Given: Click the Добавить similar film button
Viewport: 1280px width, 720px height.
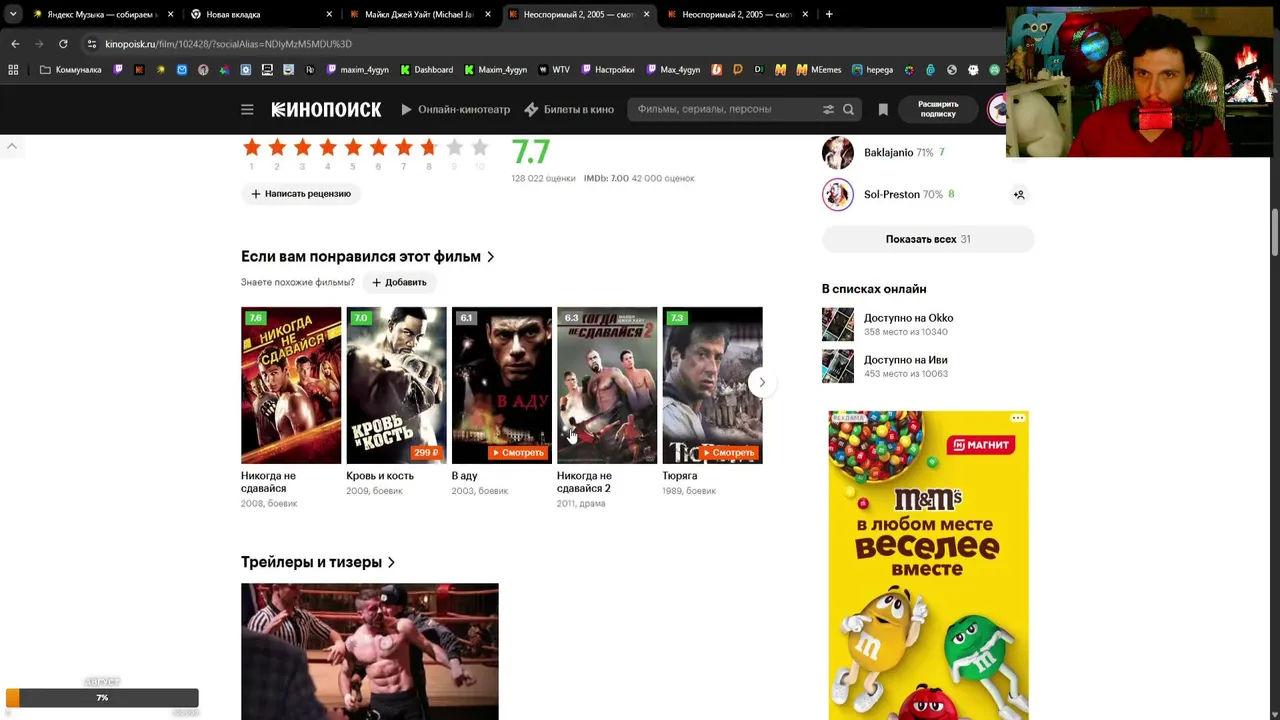Looking at the screenshot, I should (399, 282).
